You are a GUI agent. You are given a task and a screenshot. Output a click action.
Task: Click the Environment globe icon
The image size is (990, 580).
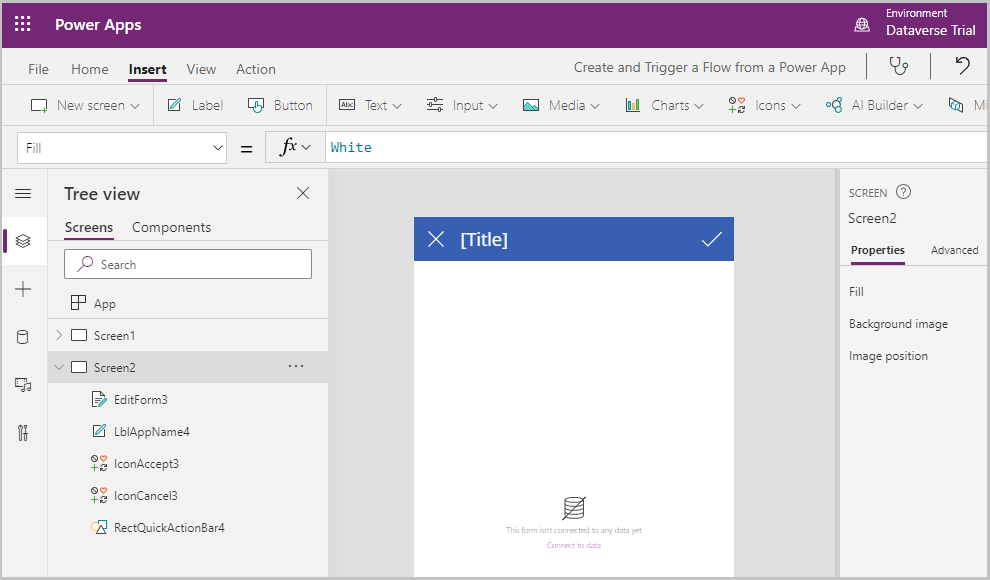point(862,25)
